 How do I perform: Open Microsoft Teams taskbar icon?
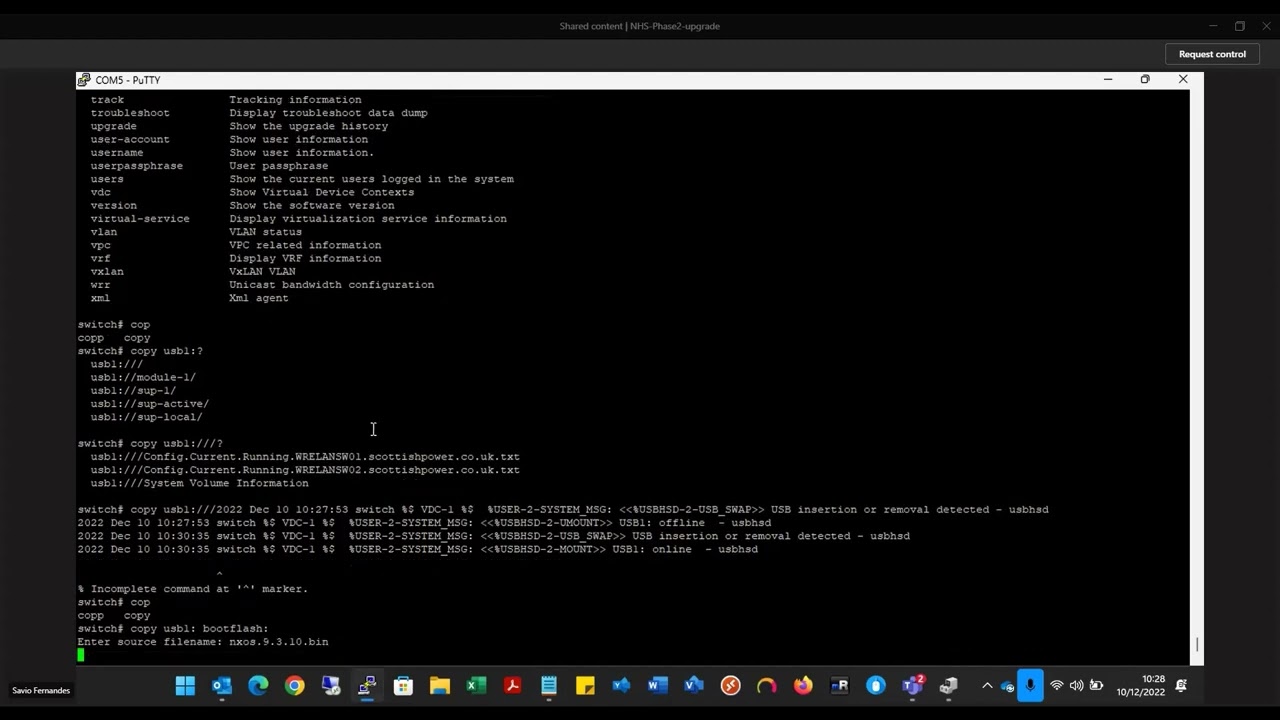pos(912,685)
